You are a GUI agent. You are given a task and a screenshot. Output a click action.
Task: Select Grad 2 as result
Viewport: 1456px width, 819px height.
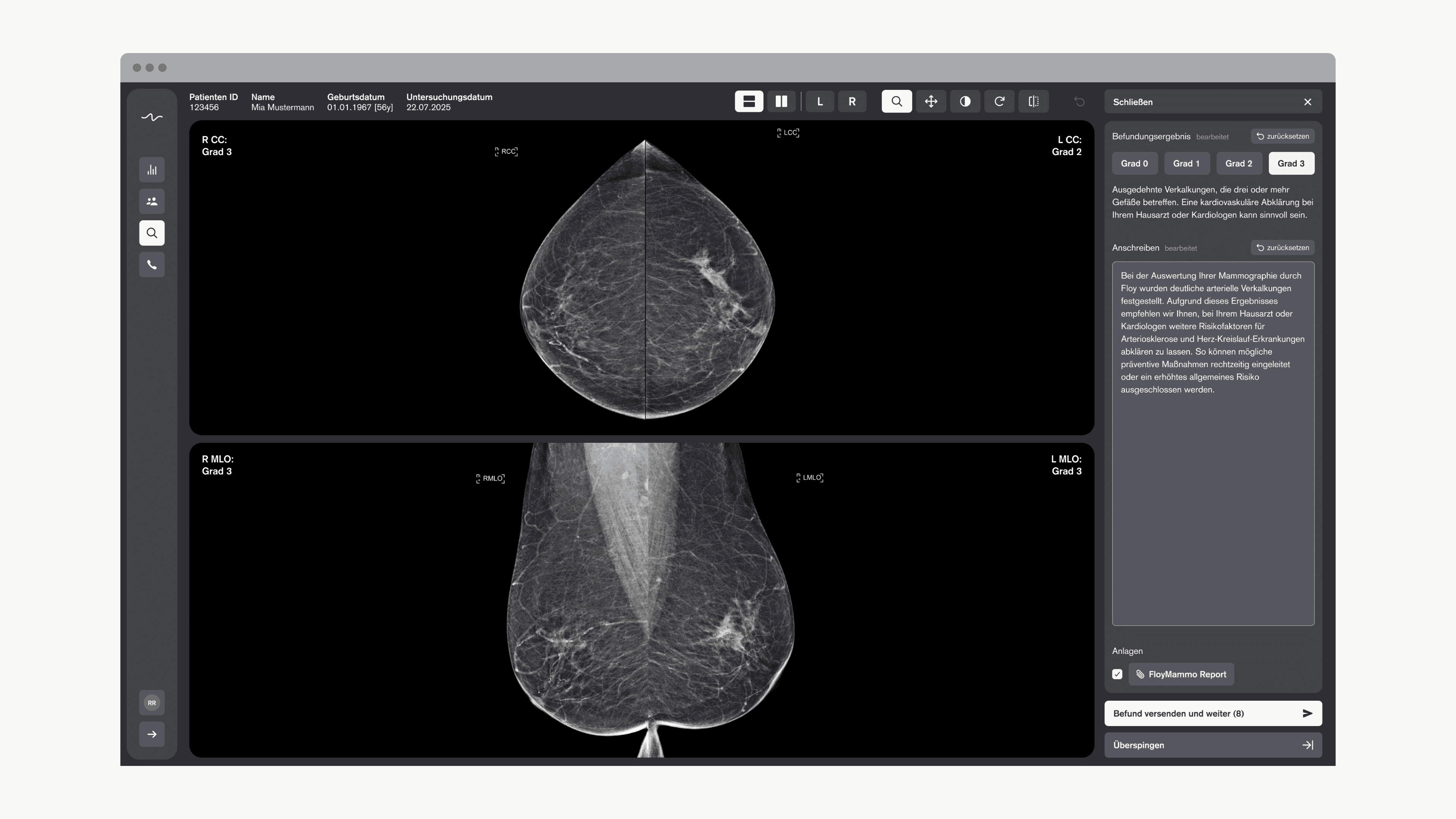(x=1238, y=163)
